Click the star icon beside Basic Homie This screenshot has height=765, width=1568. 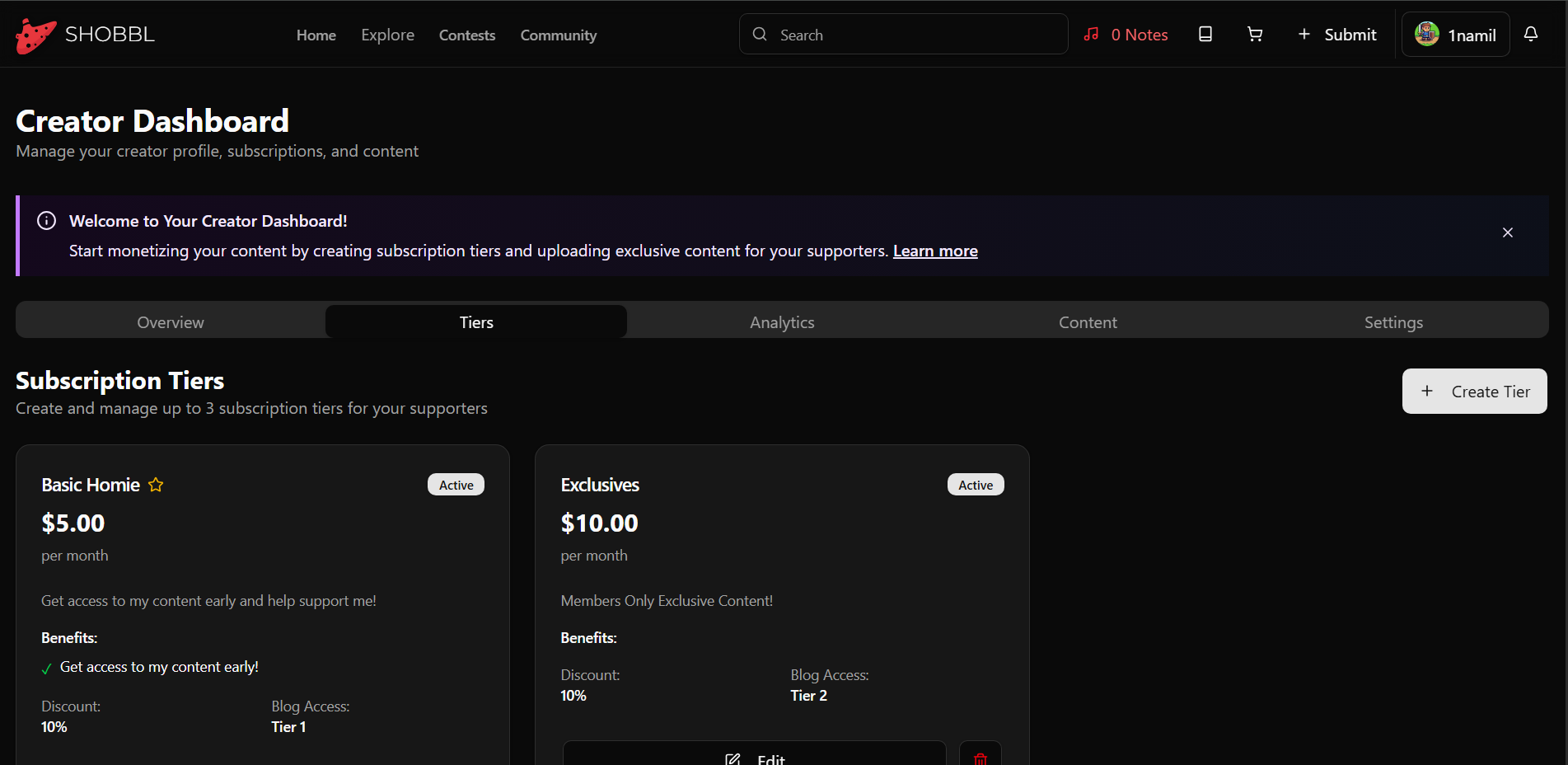pos(156,485)
